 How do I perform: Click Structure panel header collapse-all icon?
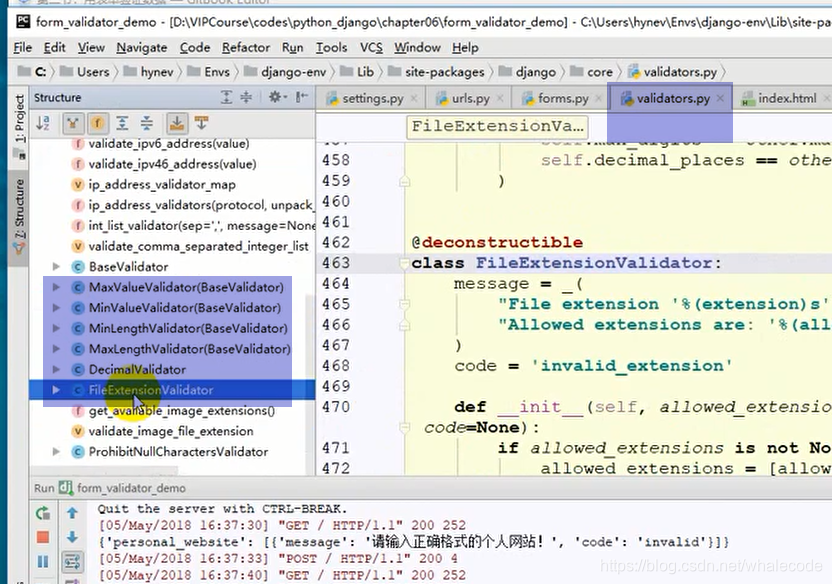pyautogui.click(x=246, y=97)
